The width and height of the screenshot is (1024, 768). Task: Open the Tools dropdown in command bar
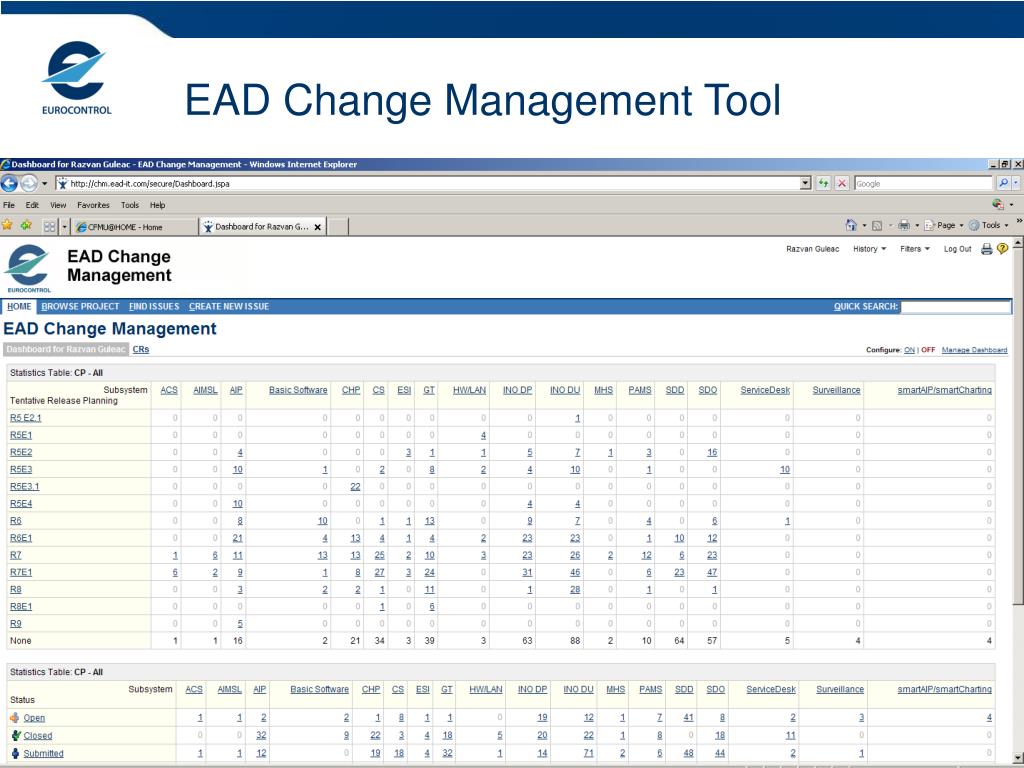point(989,225)
